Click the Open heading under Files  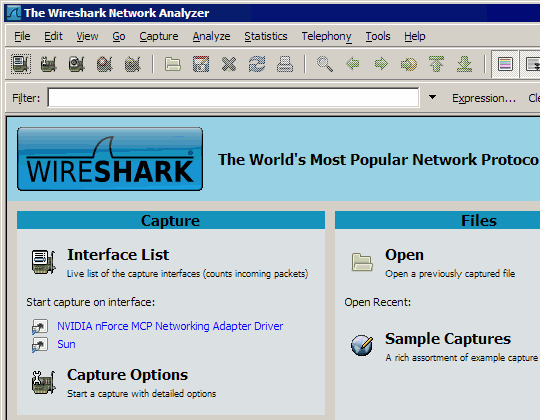coord(404,255)
